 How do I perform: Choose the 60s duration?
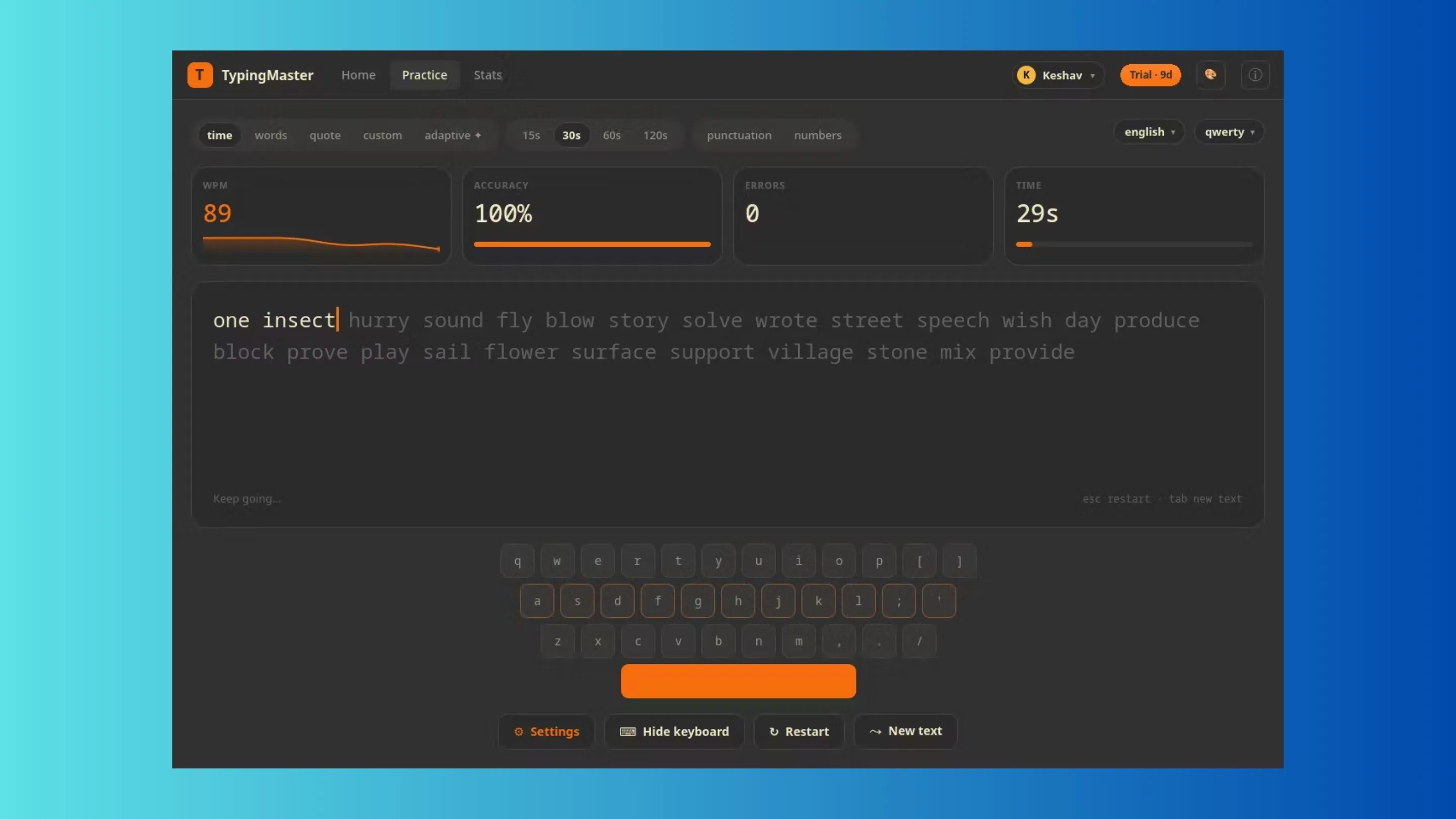click(612, 135)
